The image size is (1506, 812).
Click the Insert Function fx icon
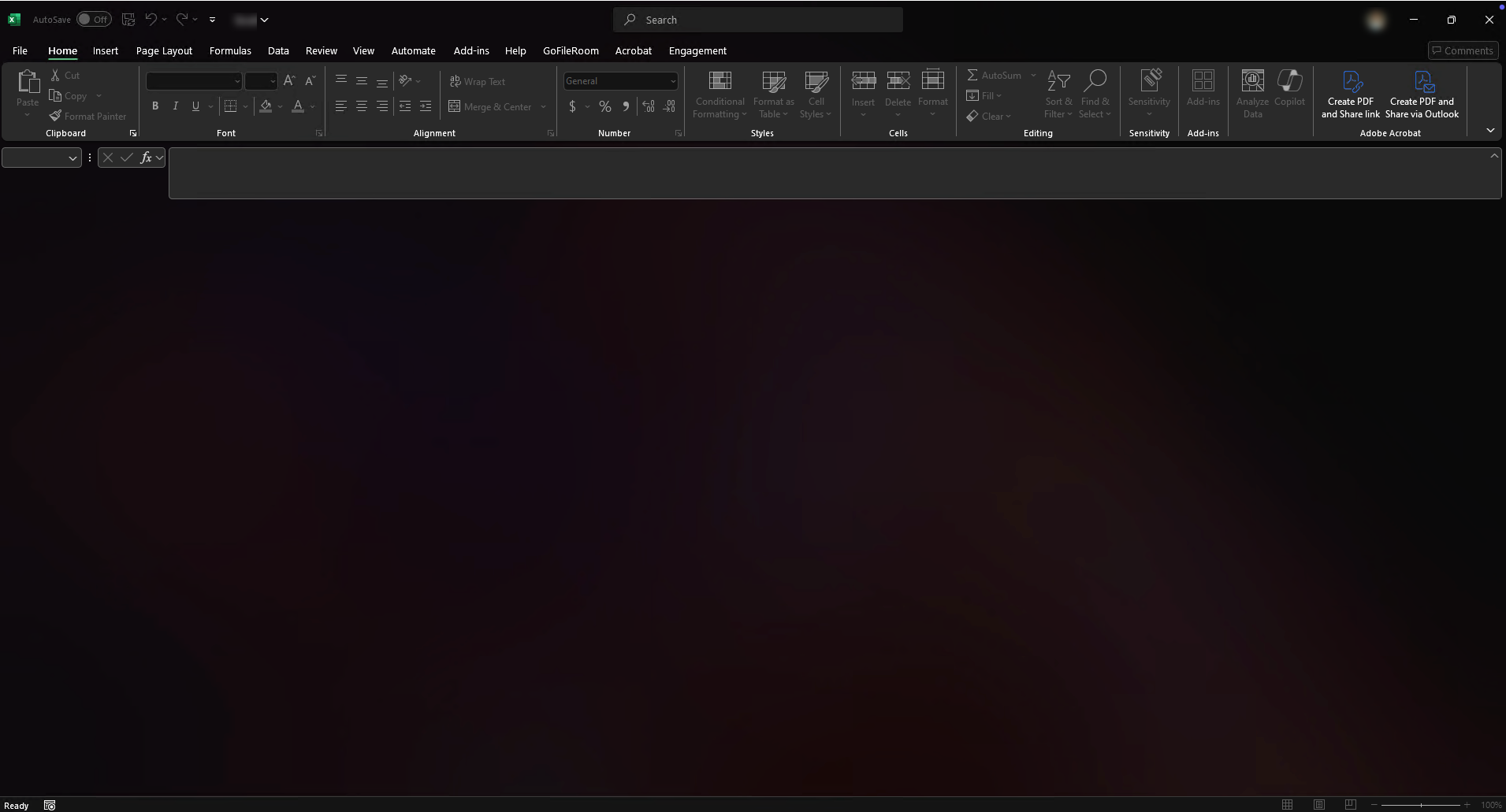point(146,158)
